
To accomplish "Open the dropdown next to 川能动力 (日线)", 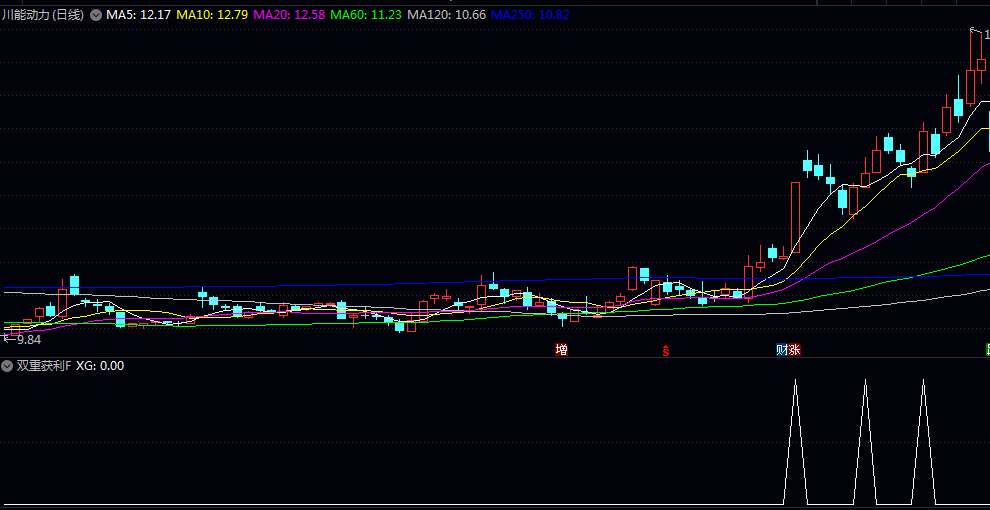I will pos(96,15).
